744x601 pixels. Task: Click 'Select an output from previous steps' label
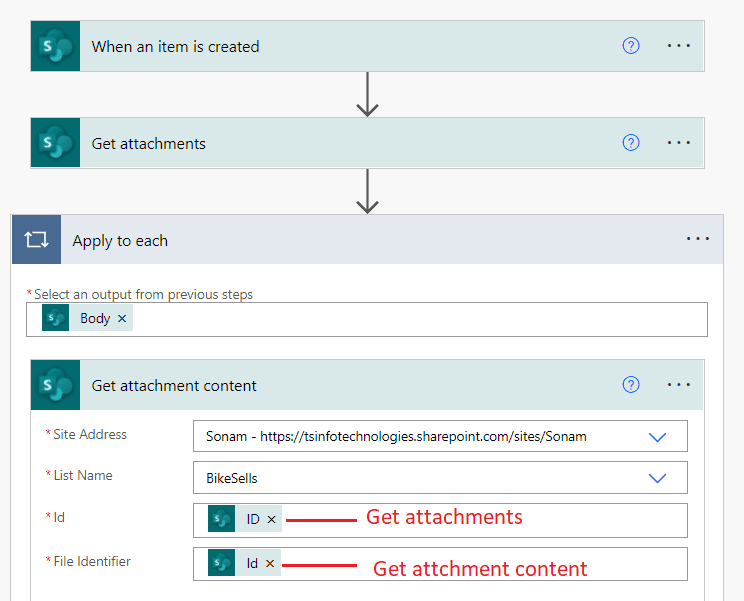[143, 295]
